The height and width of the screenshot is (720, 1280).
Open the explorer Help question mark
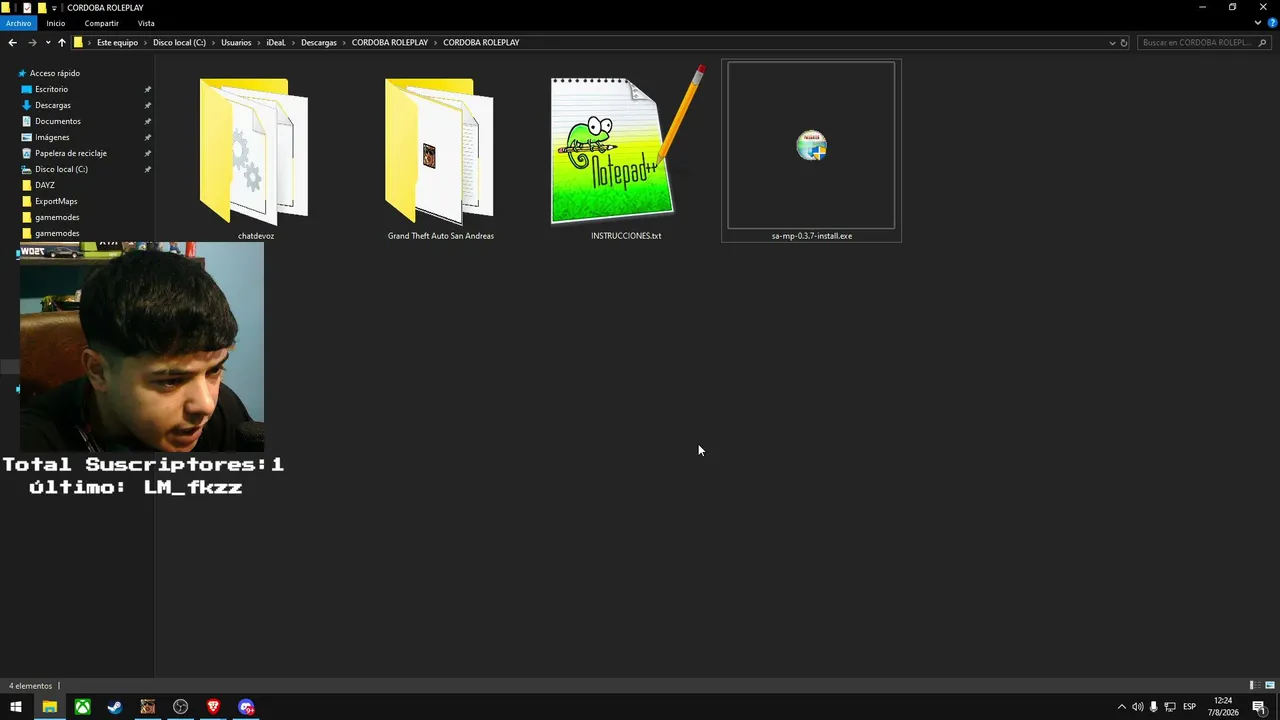tap(1272, 23)
